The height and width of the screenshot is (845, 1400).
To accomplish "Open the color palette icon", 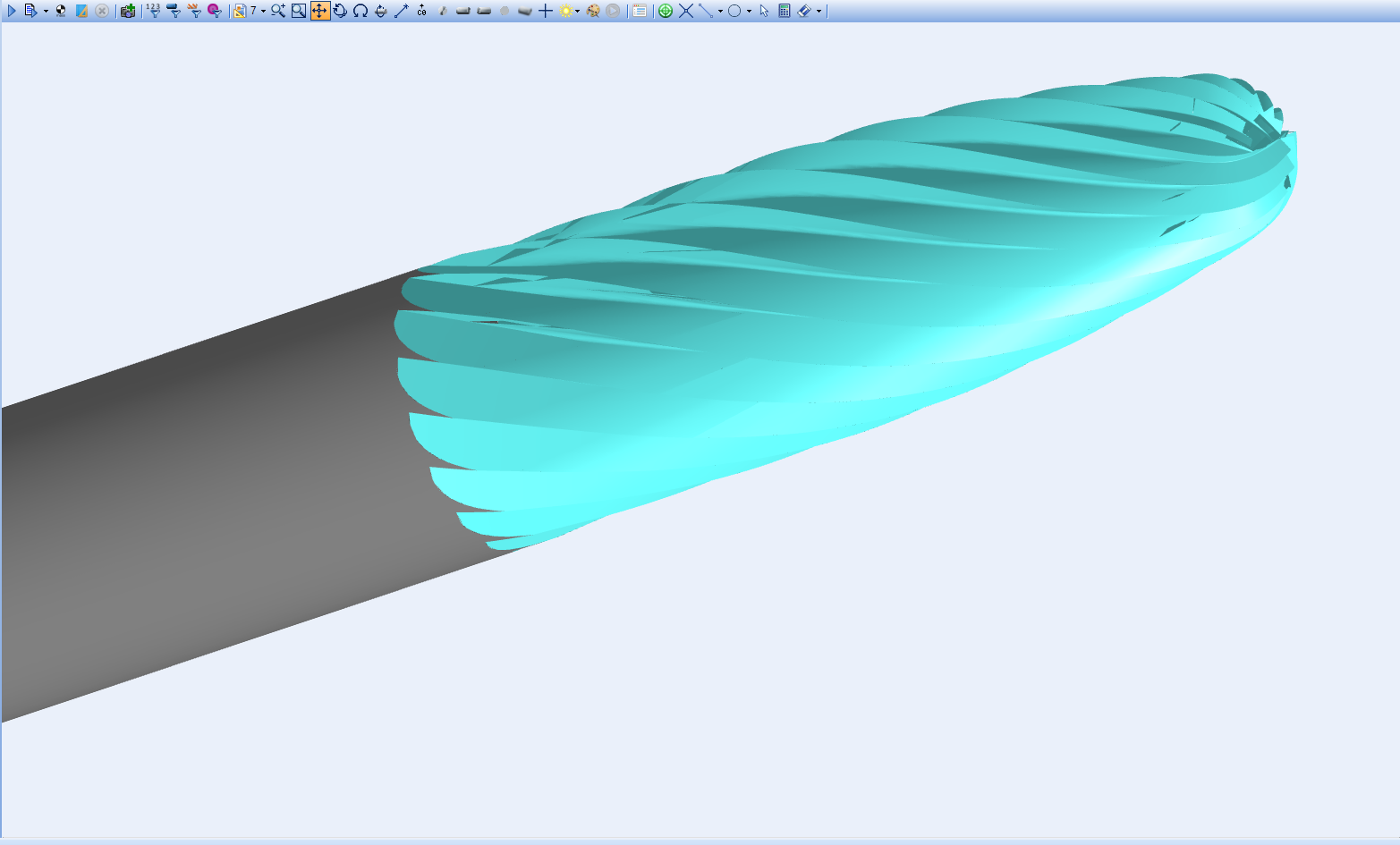I will [592, 11].
